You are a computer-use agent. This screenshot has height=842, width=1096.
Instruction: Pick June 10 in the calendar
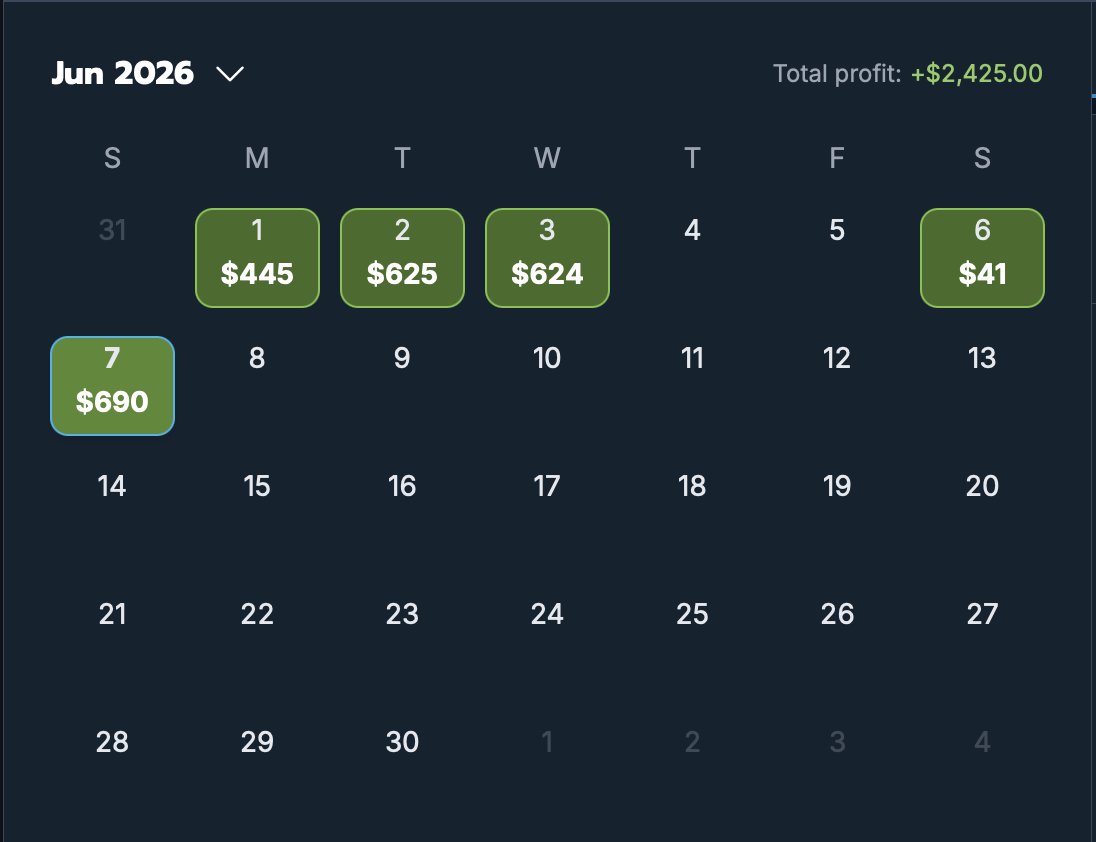tap(547, 358)
